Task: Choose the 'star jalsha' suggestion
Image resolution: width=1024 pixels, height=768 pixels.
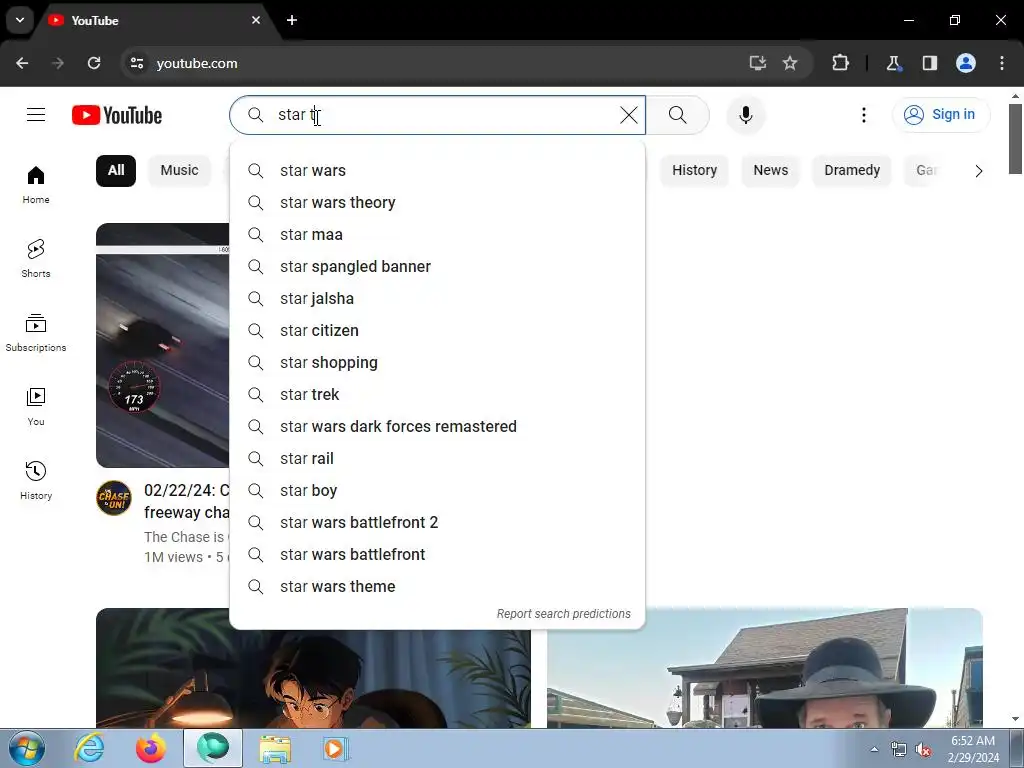Action: coord(437,298)
